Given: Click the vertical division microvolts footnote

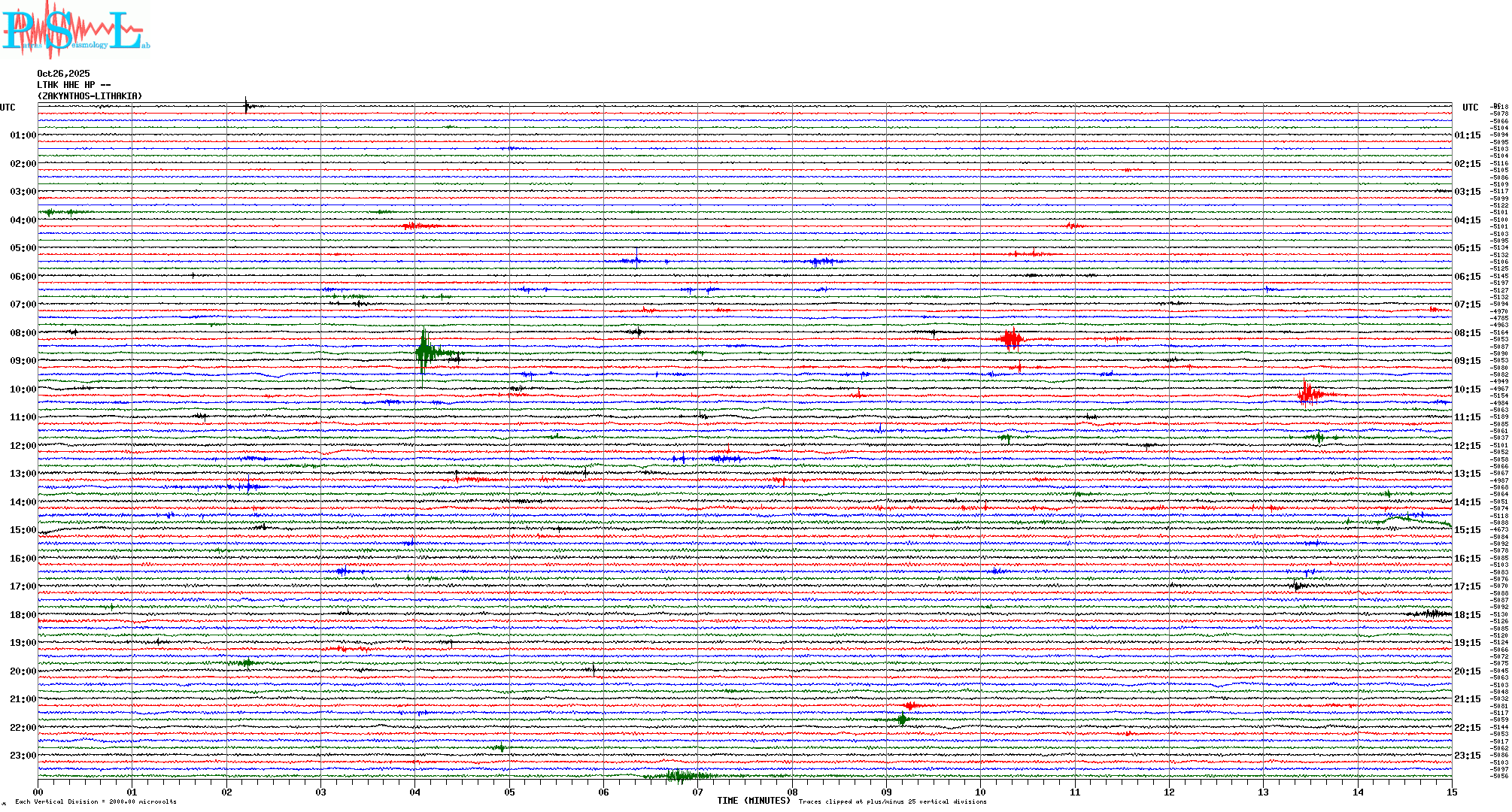Looking at the screenshot, I should coord(96,801).
